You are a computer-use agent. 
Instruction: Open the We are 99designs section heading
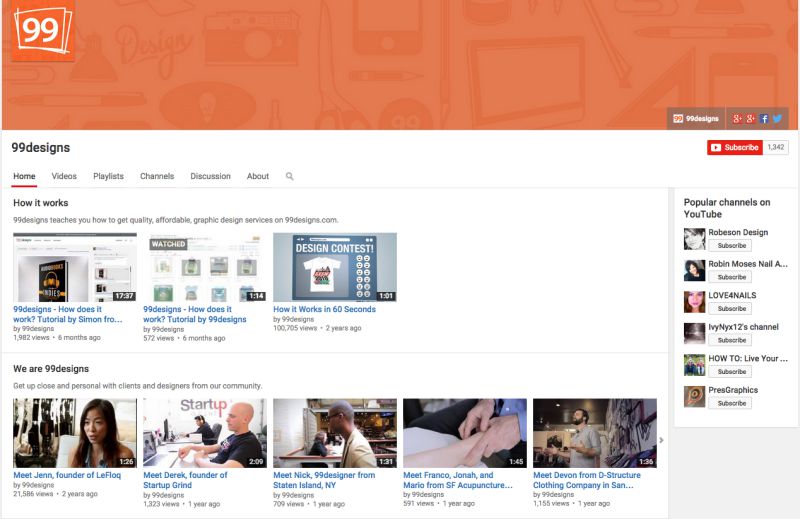pyautogui.click(x=51, y=368)
